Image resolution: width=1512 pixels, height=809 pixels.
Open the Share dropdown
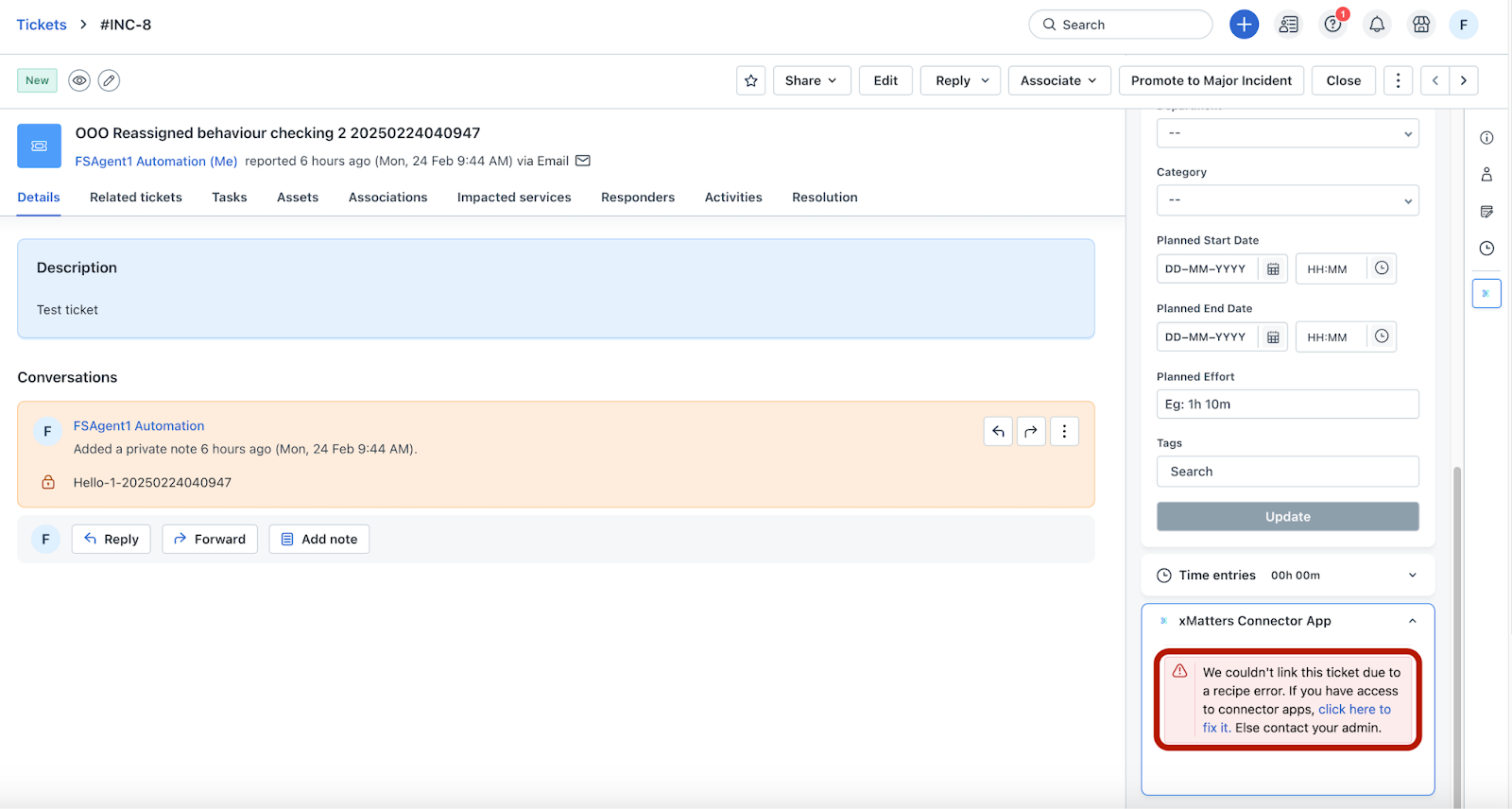pyautogui.click(x=812, y=80)
